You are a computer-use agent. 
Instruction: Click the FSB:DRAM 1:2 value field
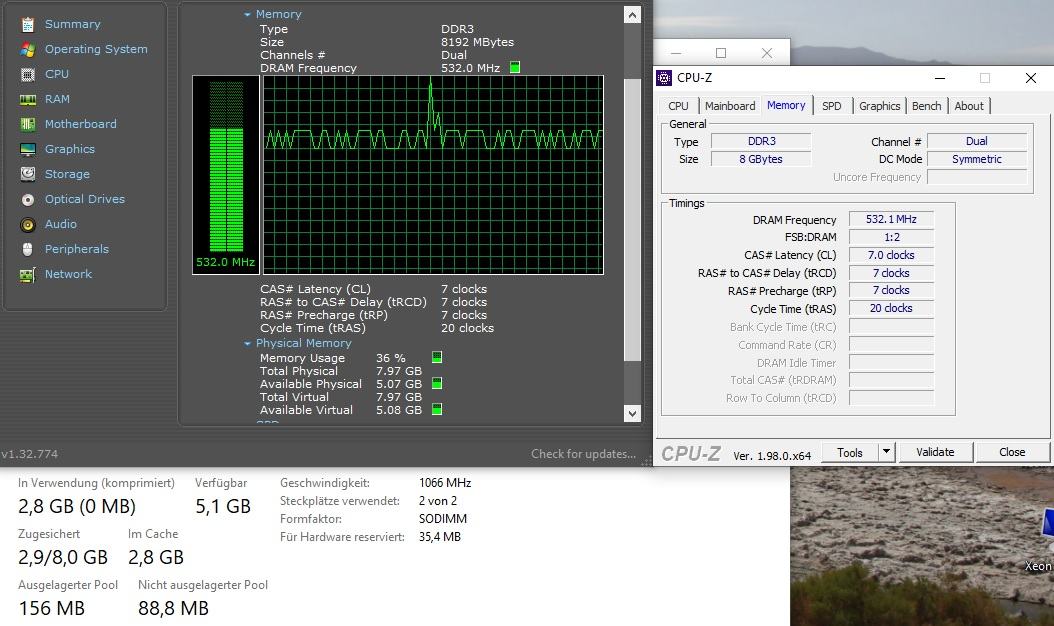click(x=891, y=237)
